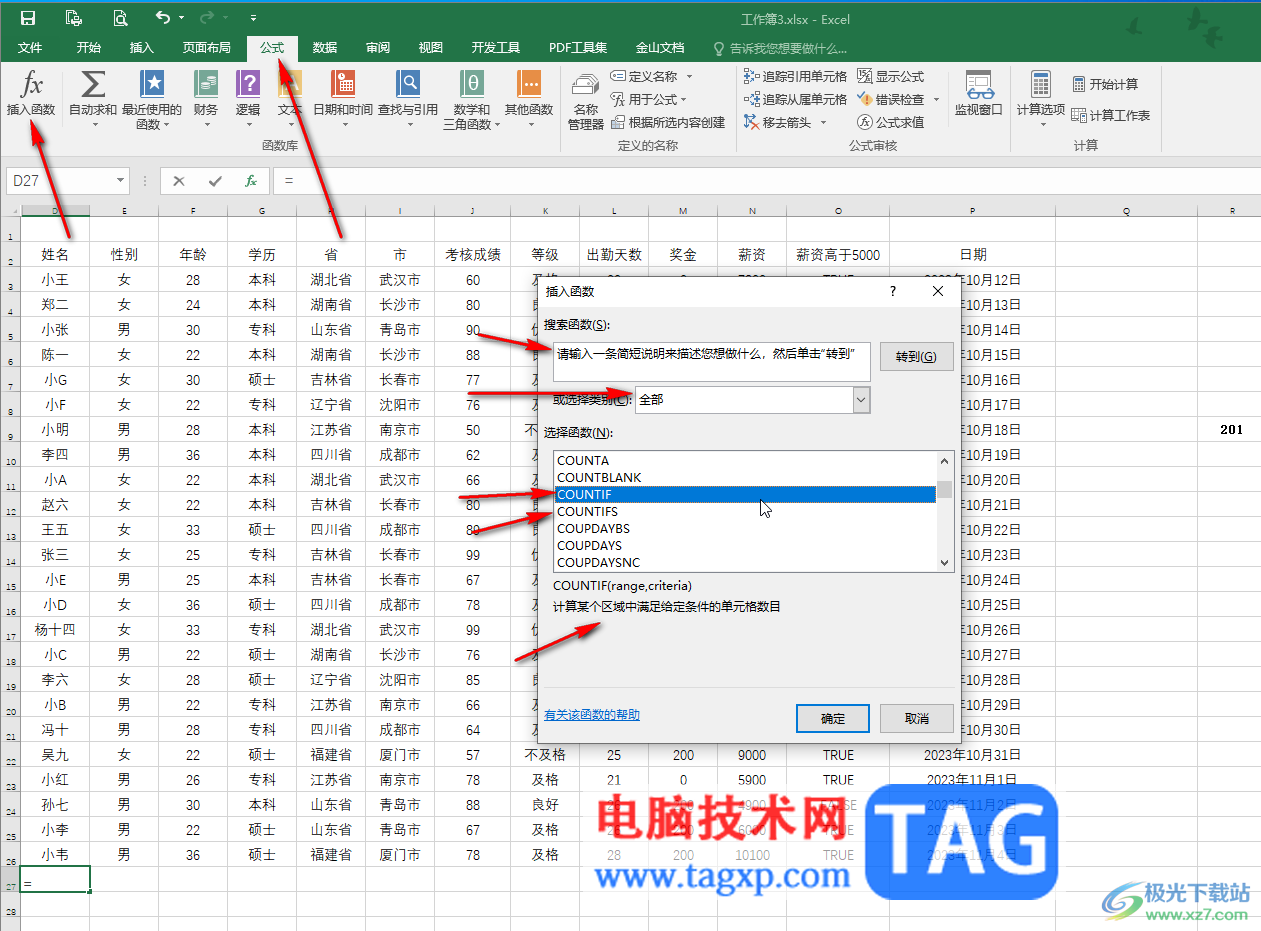Switch to the 页面布局 ribbon tab
The width and height of the screenshot is (1261, 931).
coord(206,47)
